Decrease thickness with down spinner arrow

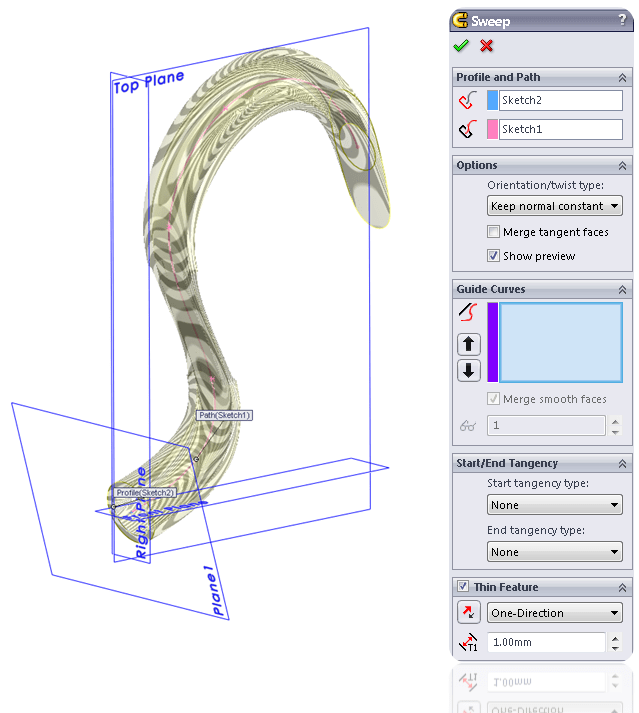click(615, 648)
